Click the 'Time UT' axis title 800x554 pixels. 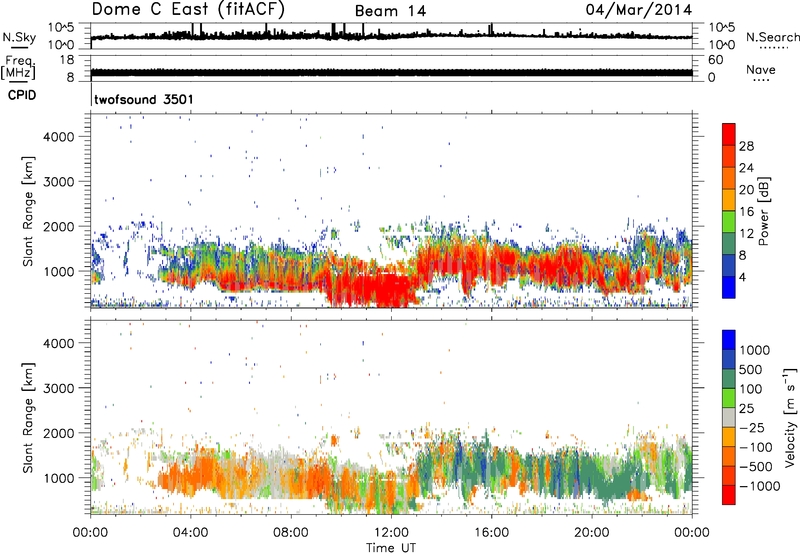coord(391,548)
